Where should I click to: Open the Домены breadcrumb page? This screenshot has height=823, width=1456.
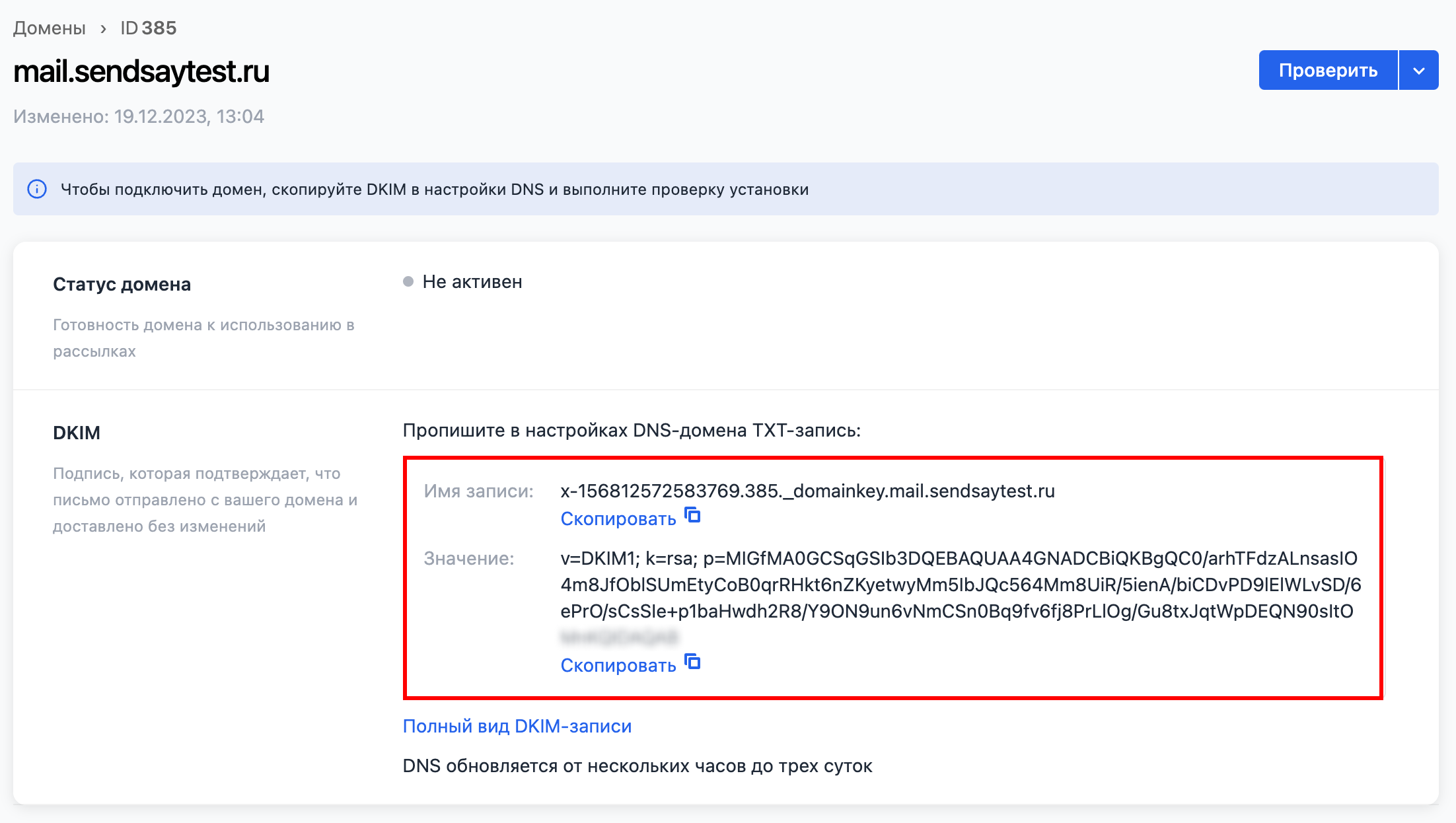[49, 28]
